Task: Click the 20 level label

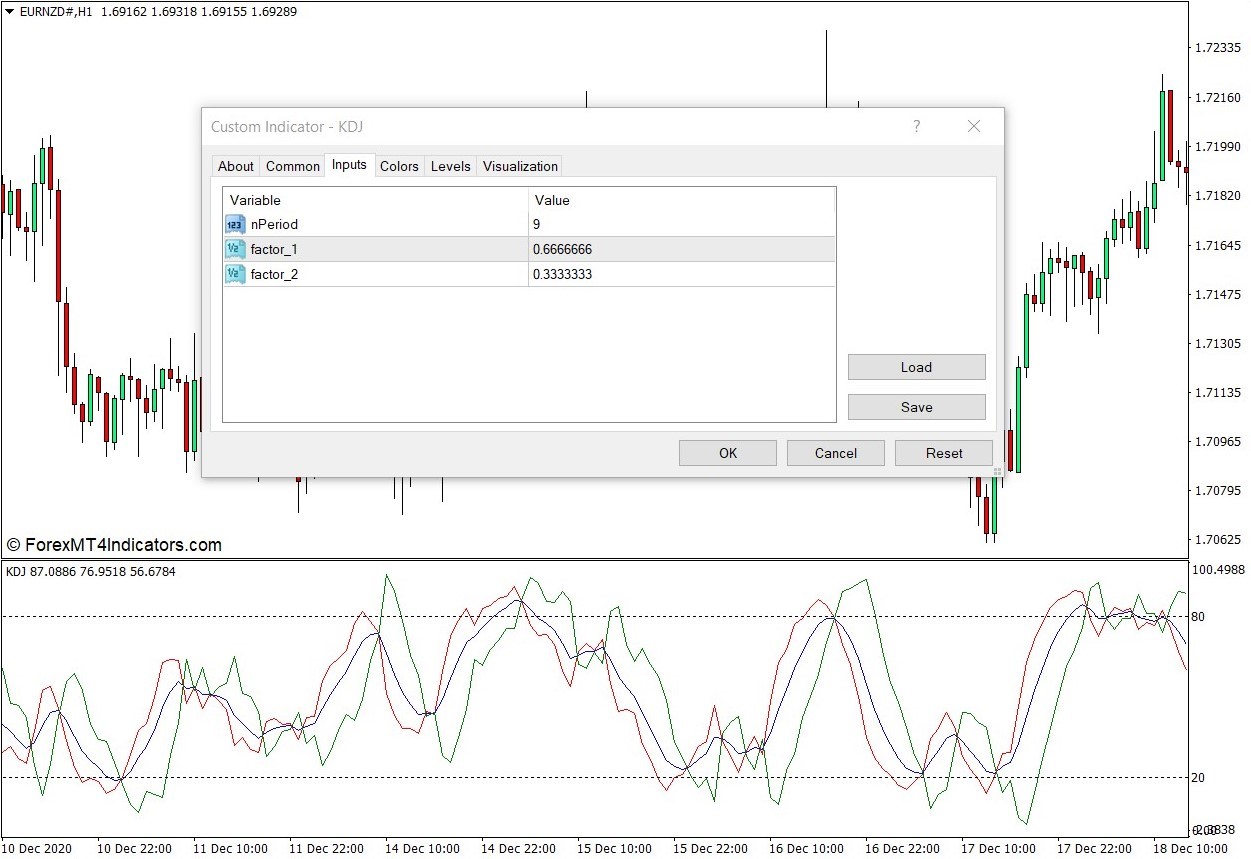Action: tap(1198, 778)
